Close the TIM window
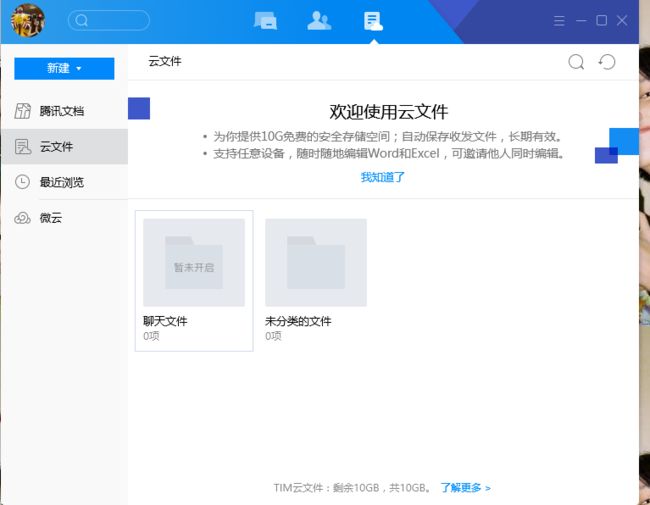Screen dimensions: 650x505 (622, 20)
